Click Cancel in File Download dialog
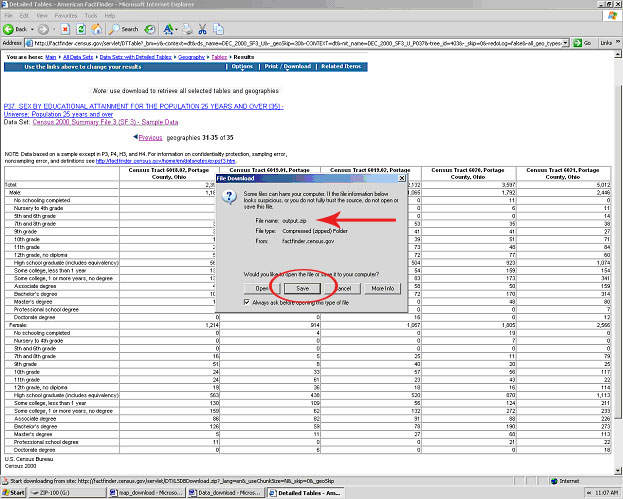 point(343,288)
